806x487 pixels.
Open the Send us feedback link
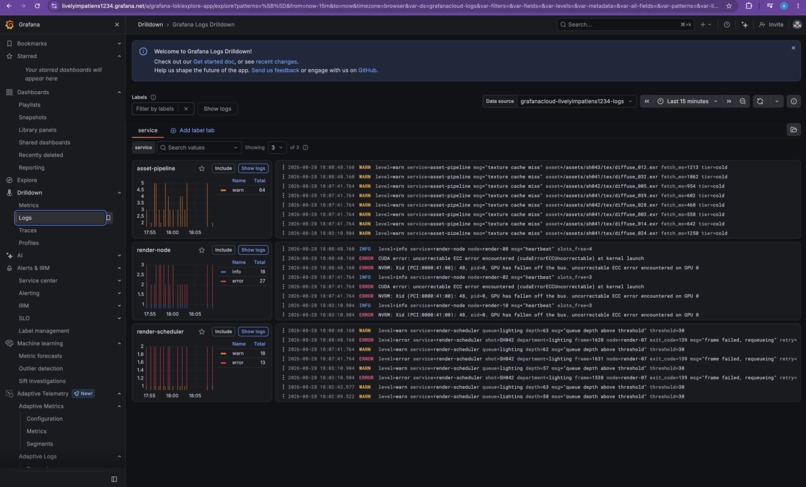pos(275,70)
